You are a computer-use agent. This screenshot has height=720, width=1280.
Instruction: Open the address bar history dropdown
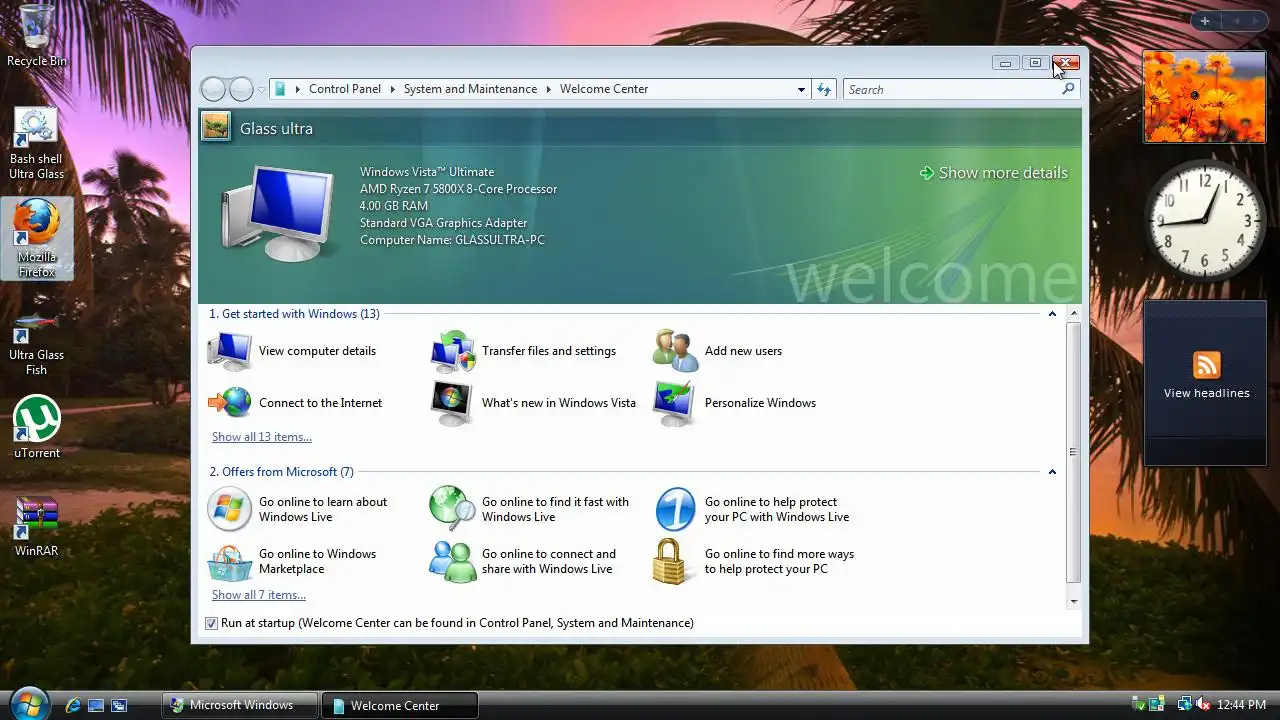coord(801,89)
